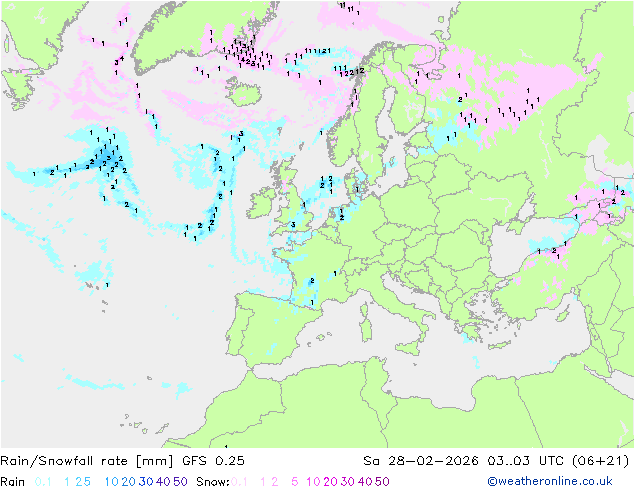
Task: Select the Snow legend value 50
Action: [x=382, y=482]
